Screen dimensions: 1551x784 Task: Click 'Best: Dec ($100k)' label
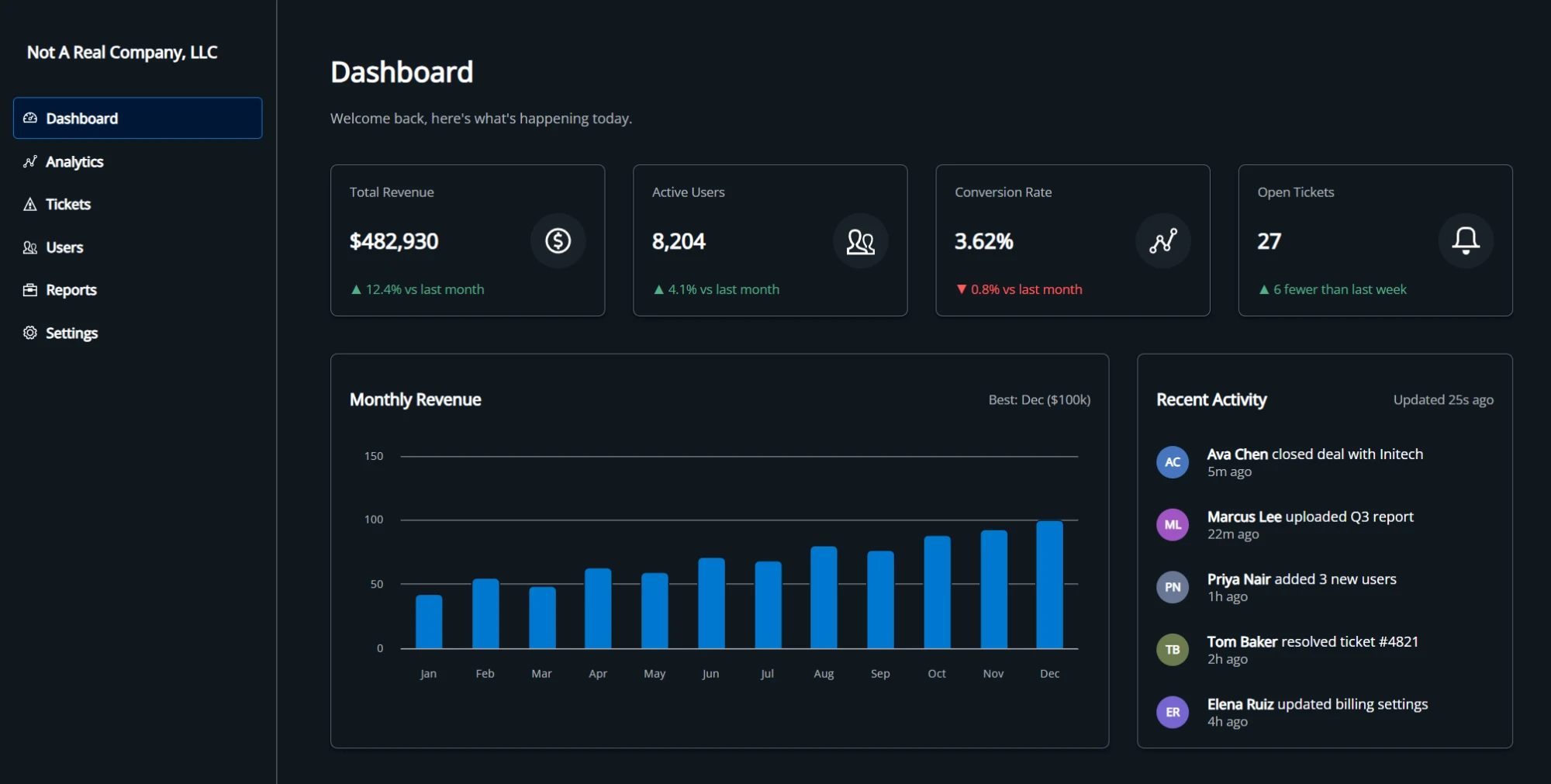point(1039,399)
